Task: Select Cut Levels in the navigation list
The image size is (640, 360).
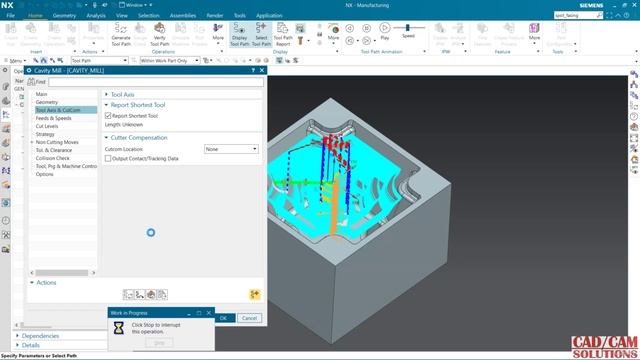Action: tap(47, 126)
